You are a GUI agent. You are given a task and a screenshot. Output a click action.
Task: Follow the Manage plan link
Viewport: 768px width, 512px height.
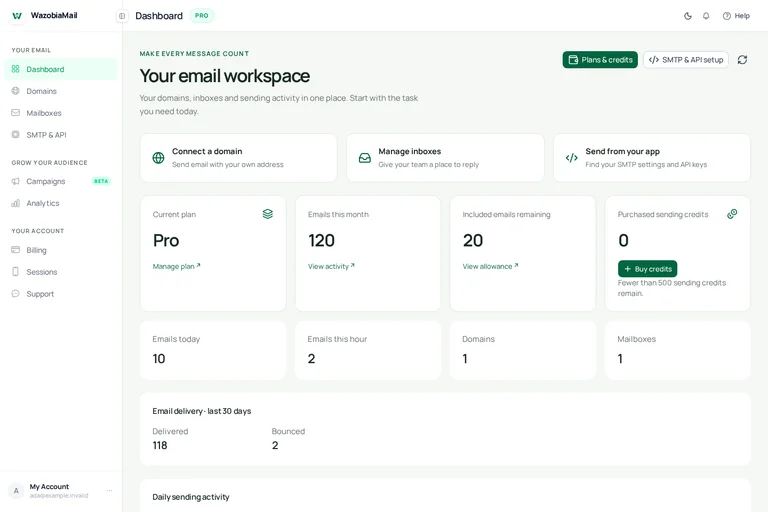pyautogui.click(x=176, y=267)
